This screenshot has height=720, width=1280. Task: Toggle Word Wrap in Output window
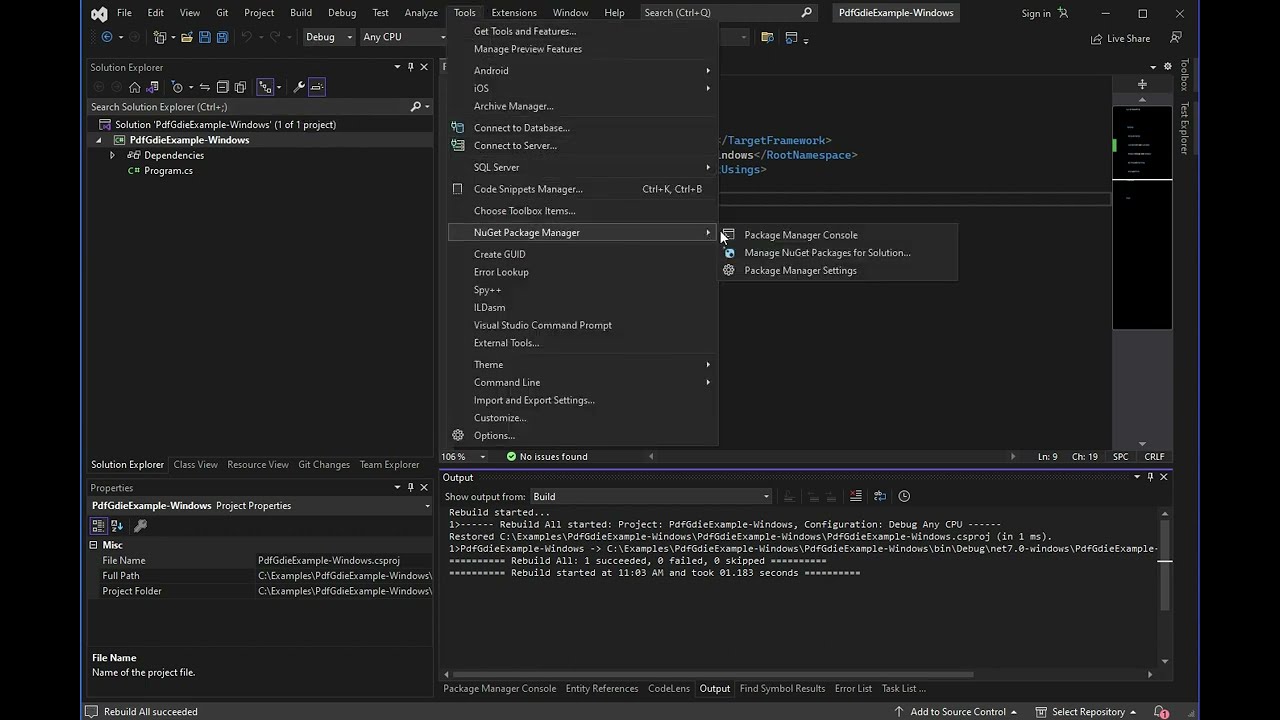point(880,496)
